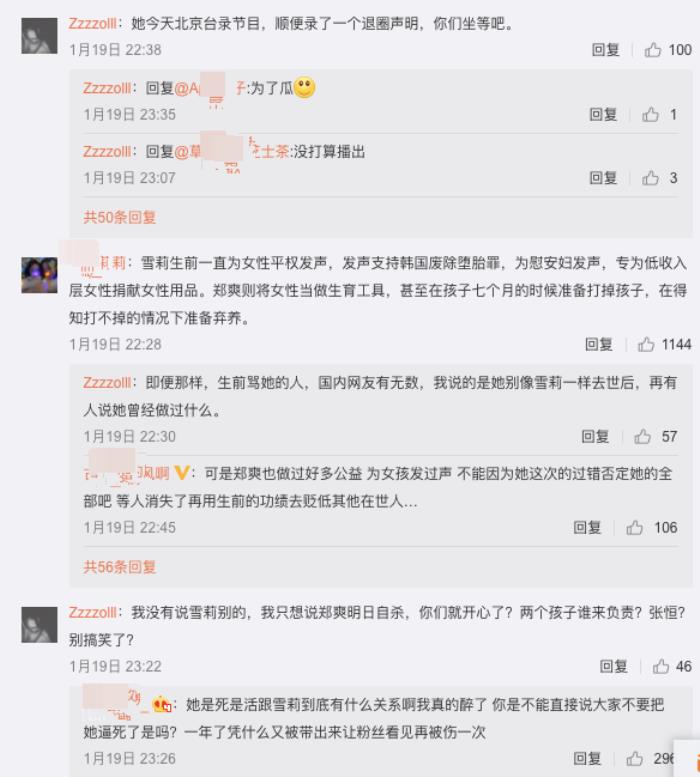Like the comment with 1144 likes

646,344
